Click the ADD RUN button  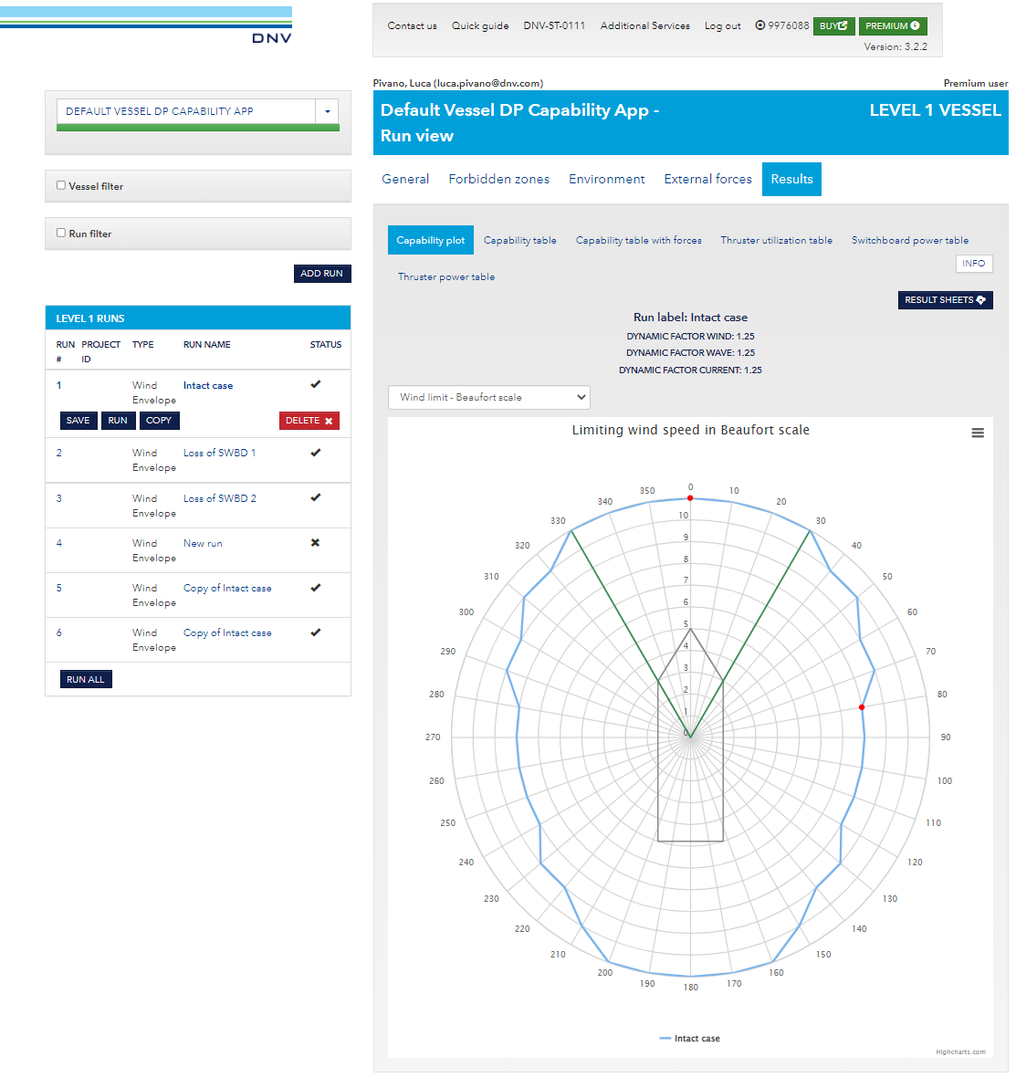(322, 272)
